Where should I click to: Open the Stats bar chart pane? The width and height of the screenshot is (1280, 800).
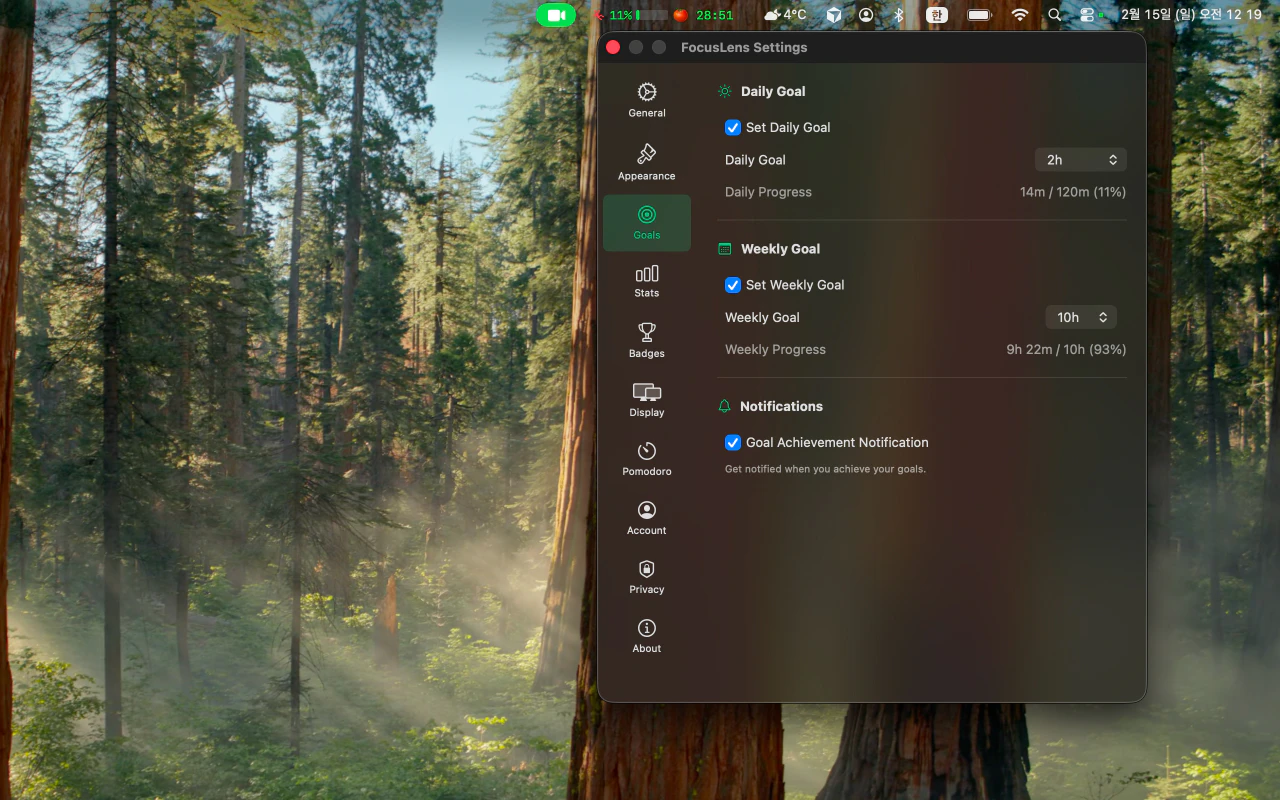[x=647, y=281]
